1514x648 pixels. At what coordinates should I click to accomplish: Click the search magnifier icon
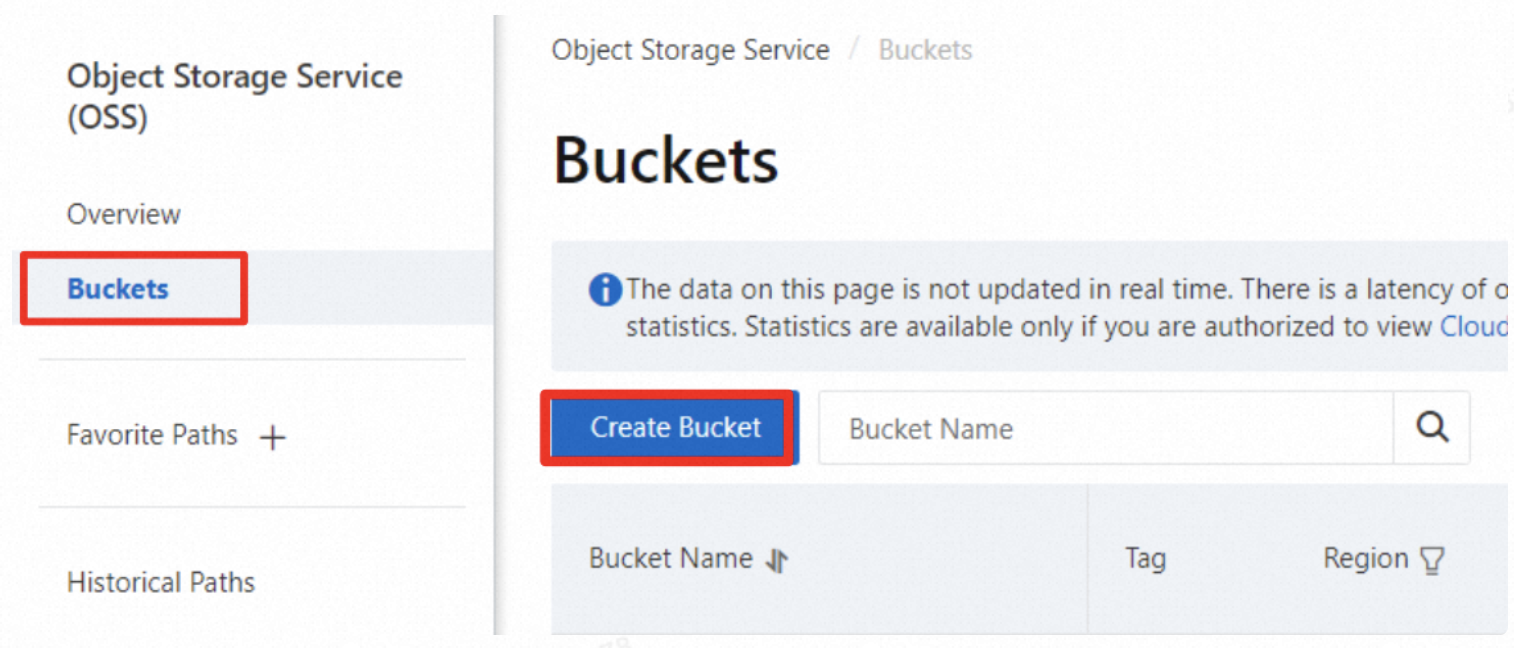(x=1432, y=428)
